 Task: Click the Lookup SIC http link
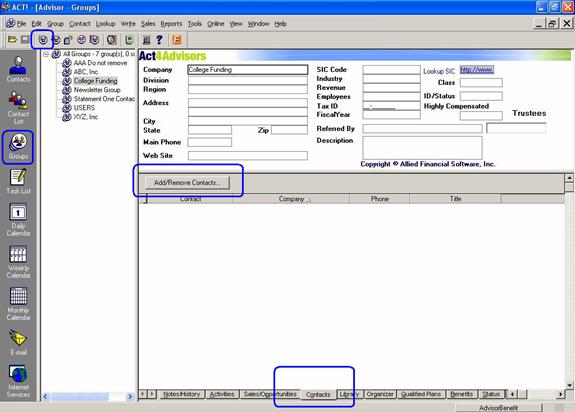[x=477, y=70]
